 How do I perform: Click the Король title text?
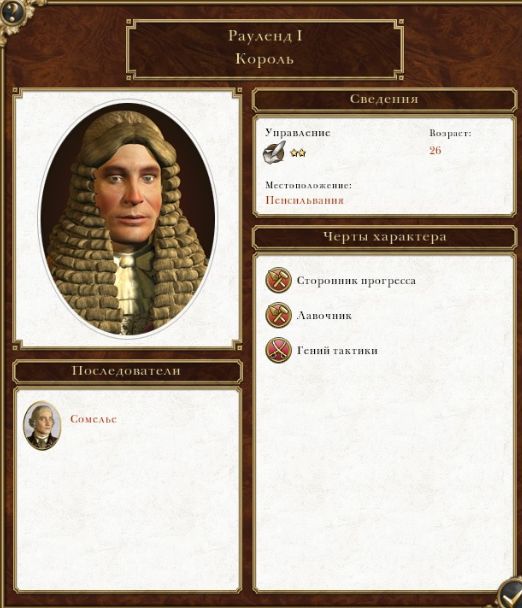(265, 59)
